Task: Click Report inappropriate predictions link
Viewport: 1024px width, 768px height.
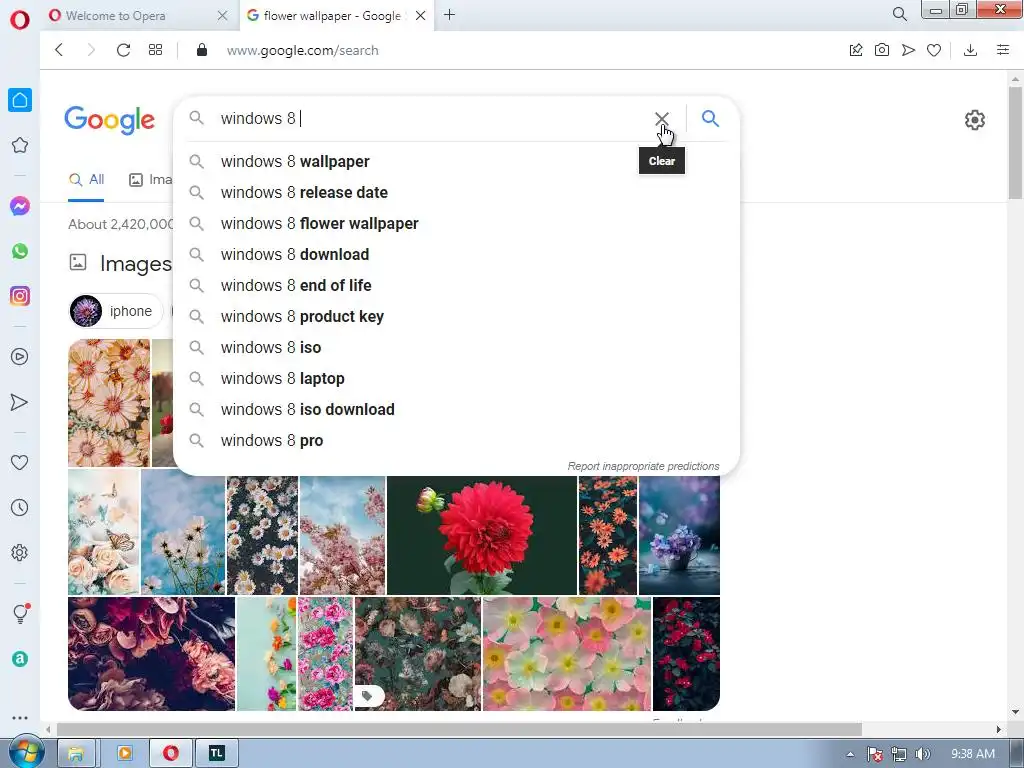Action: (x=643, y=466)
